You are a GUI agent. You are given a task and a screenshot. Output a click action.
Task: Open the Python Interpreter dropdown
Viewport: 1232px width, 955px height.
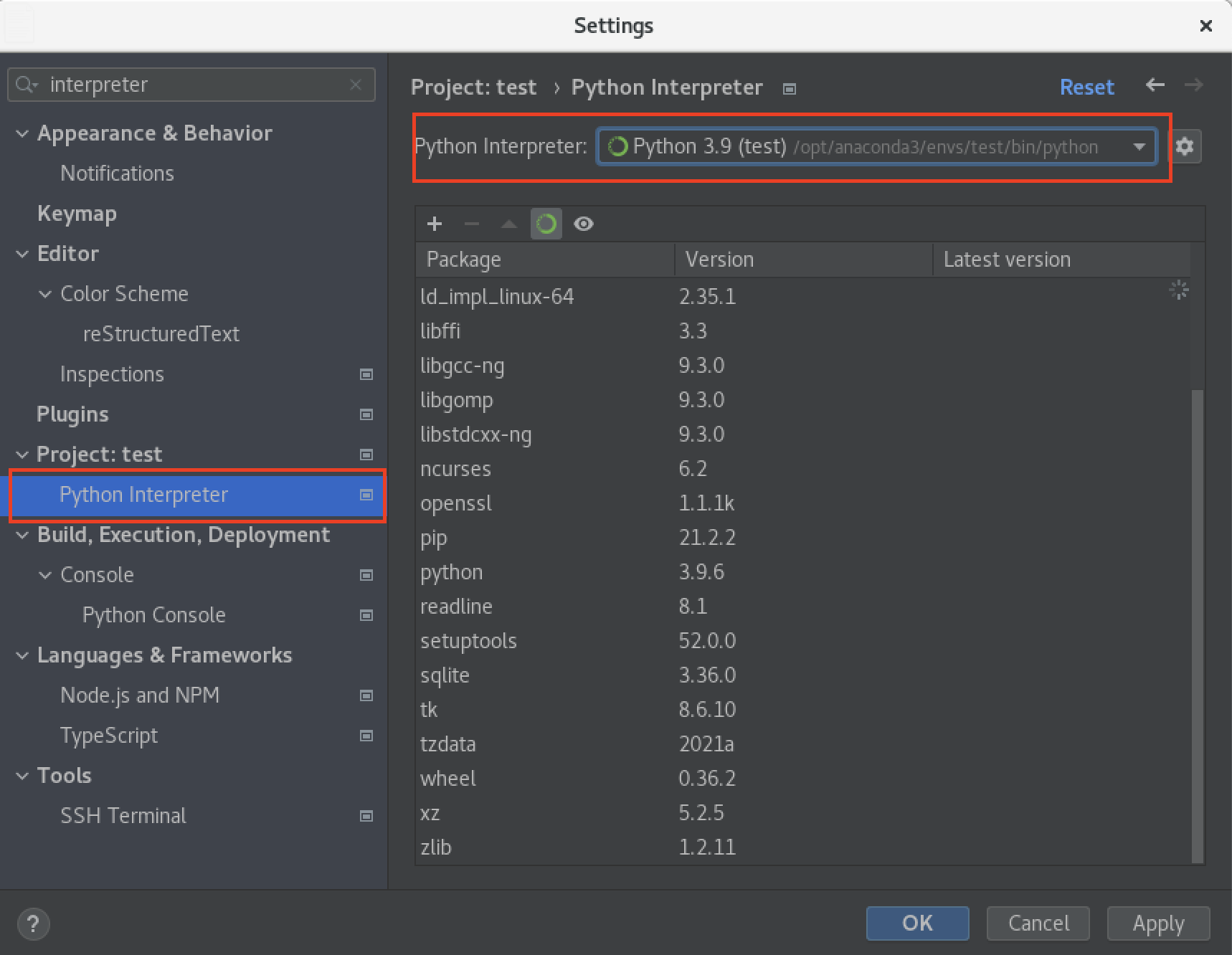[x=1139, y=146]
